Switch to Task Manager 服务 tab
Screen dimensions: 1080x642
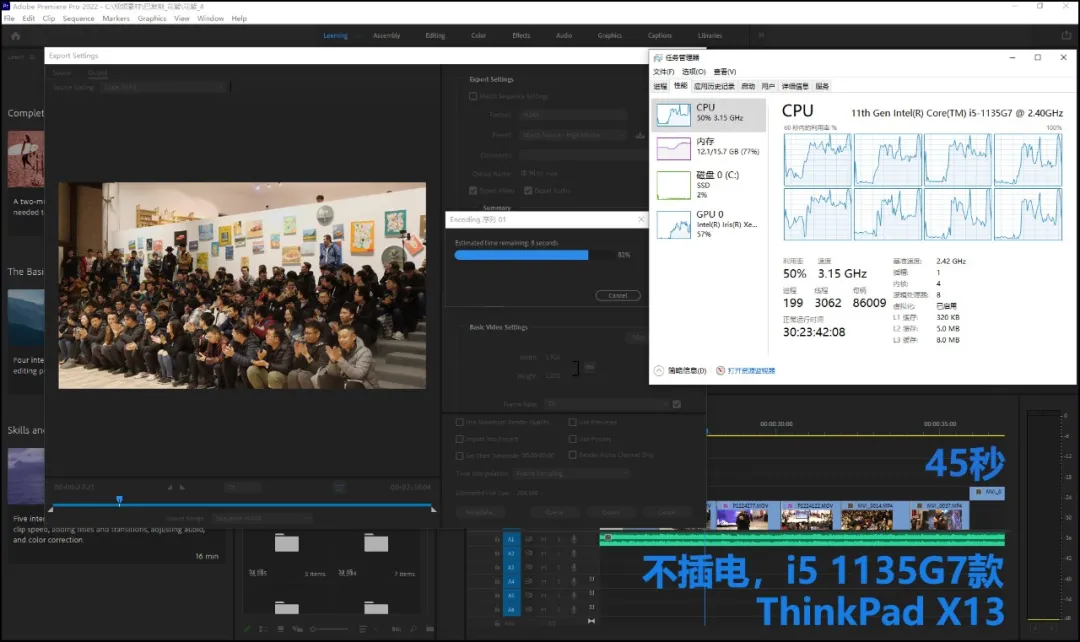[x=822, y=86]
